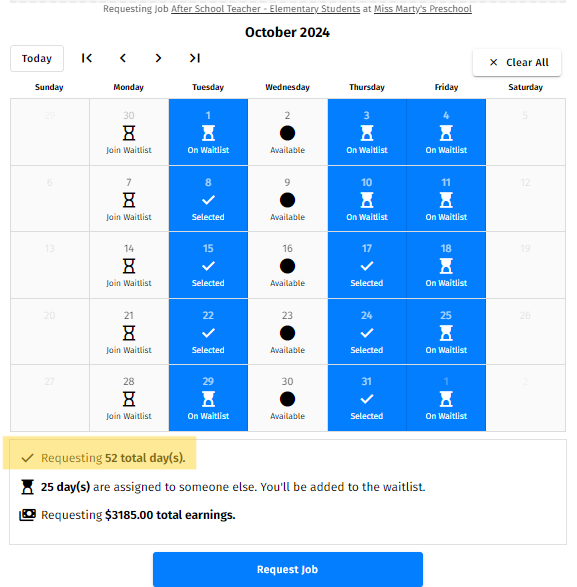Screen dimensions: 577x587
Task: Click checkmark icon on Tuesday 8
Action: [x=208, y=200]
